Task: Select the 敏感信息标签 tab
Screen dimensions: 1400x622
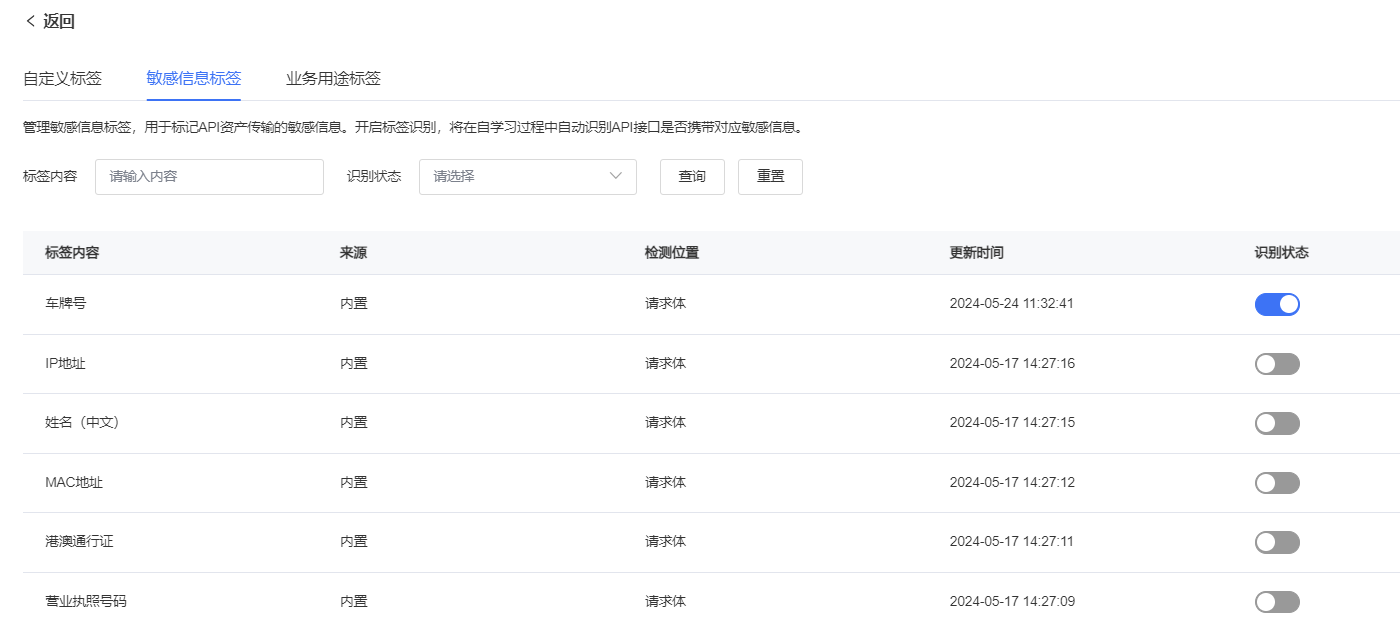Action: [193, 78]
